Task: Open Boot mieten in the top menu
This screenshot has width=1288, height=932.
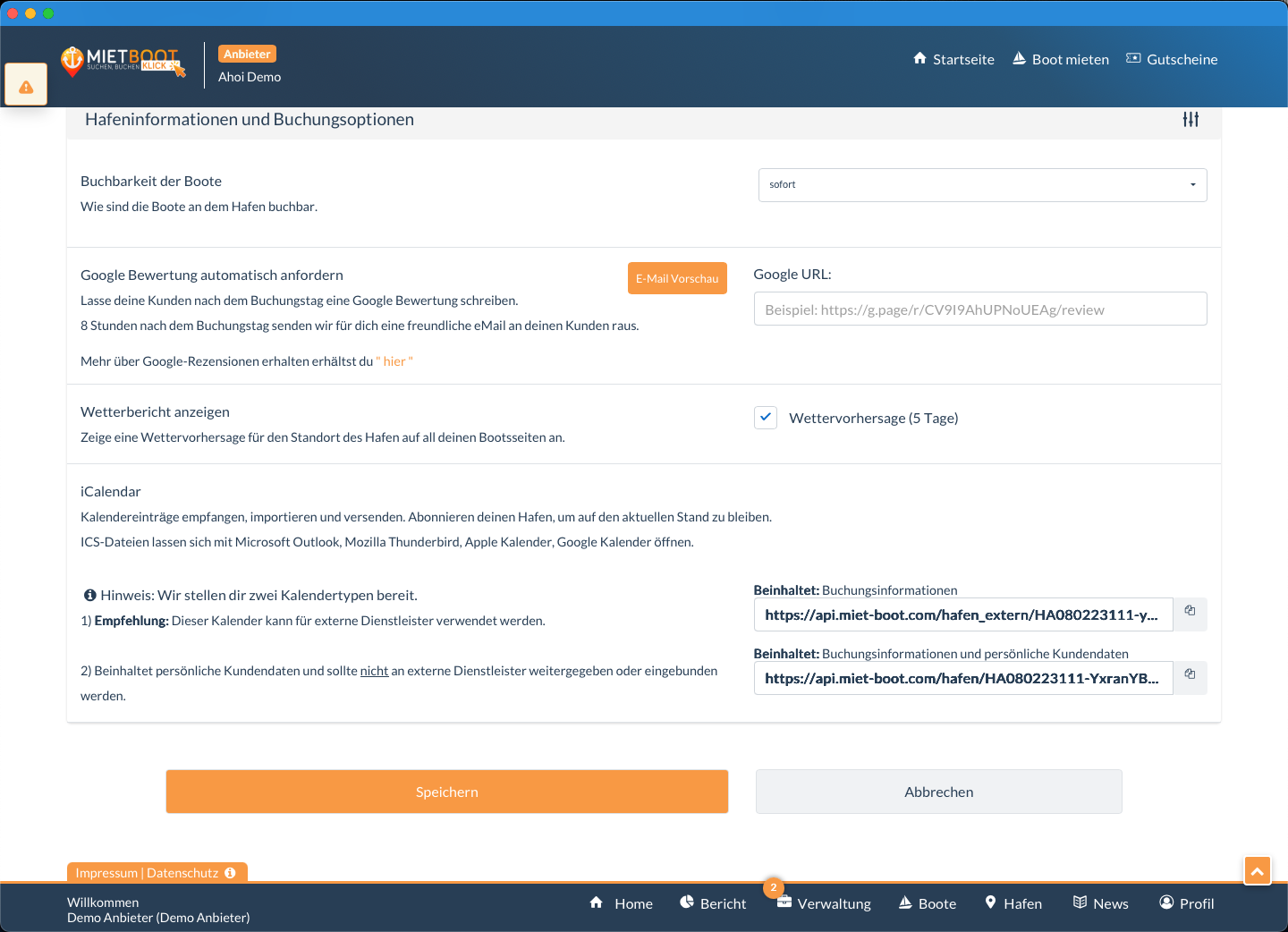Action: click(1060, 59)
